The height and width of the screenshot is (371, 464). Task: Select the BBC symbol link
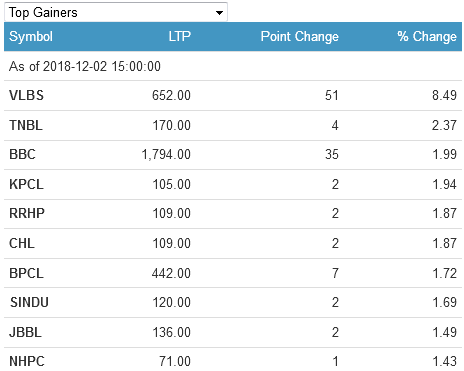click(x=22, y=154)
